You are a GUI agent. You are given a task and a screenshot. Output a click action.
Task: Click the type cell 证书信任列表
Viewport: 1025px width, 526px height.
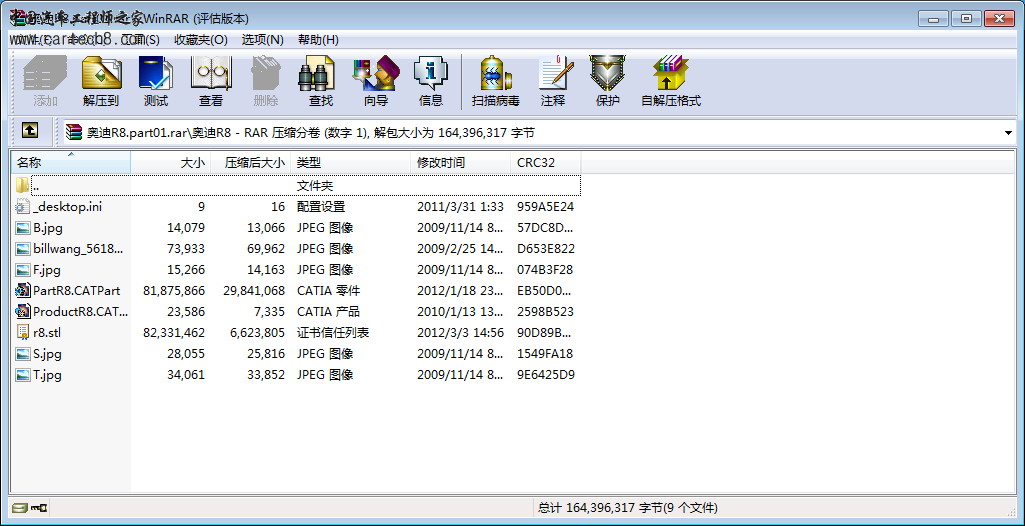tap(333, 333)
